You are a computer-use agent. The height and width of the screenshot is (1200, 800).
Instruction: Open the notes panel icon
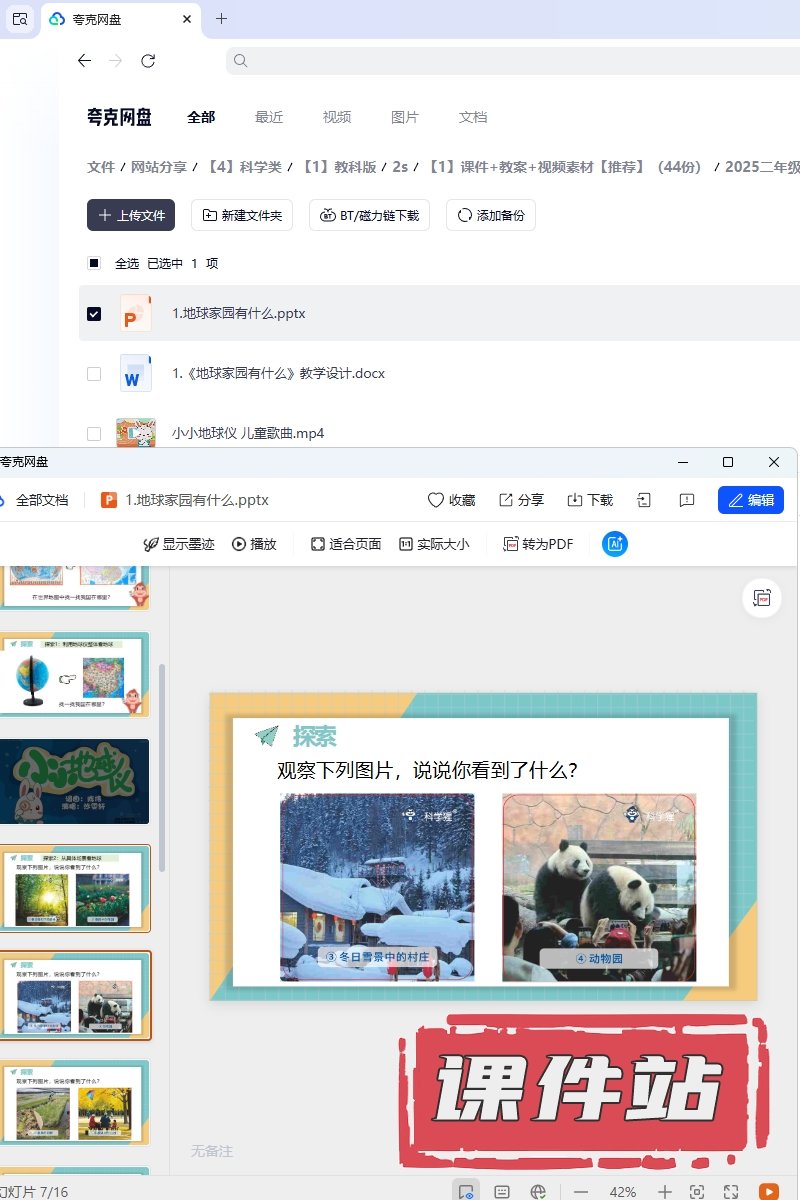click(502, 1192)
